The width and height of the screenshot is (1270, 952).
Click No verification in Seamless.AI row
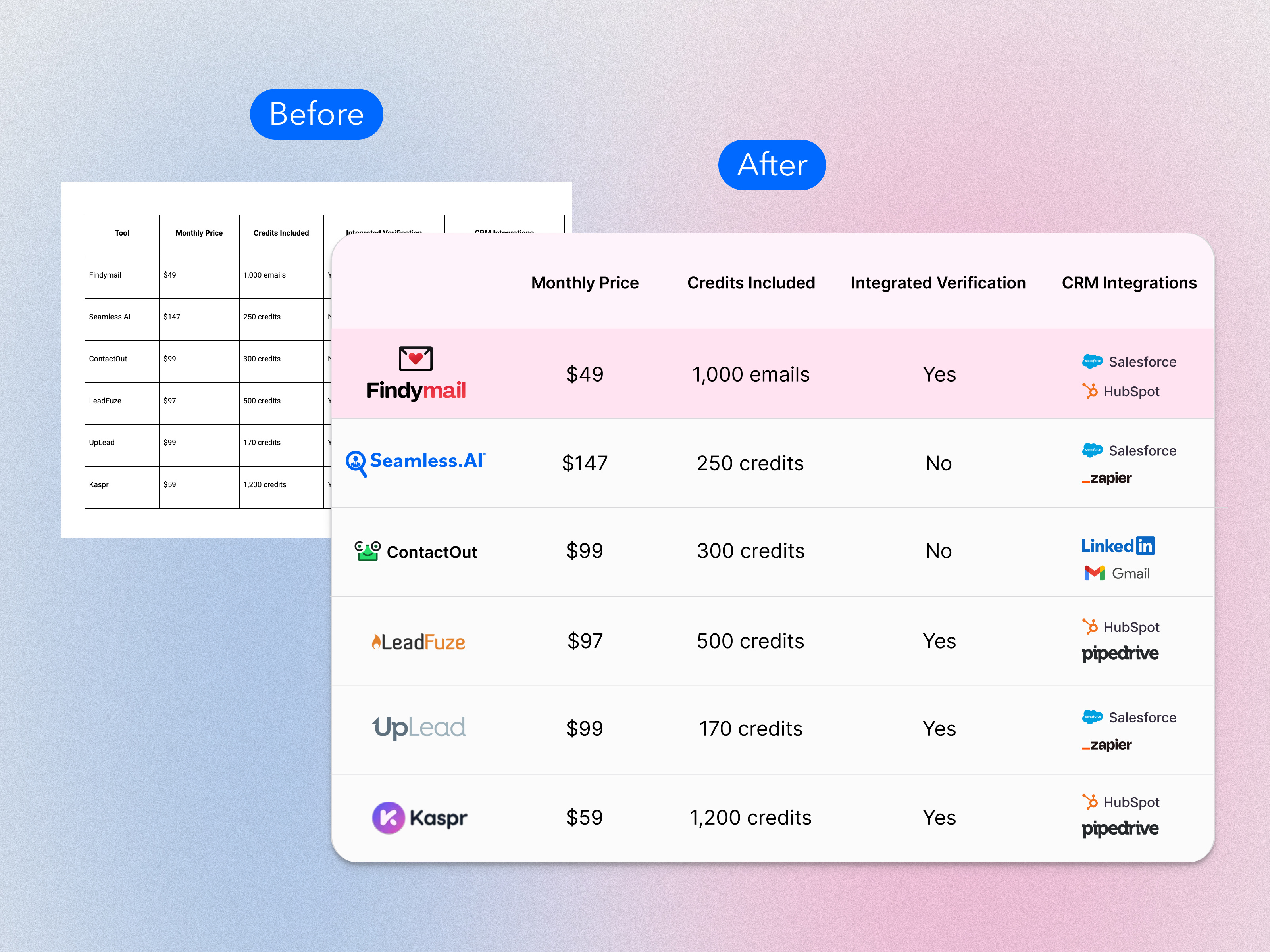(x=939, y=463)
